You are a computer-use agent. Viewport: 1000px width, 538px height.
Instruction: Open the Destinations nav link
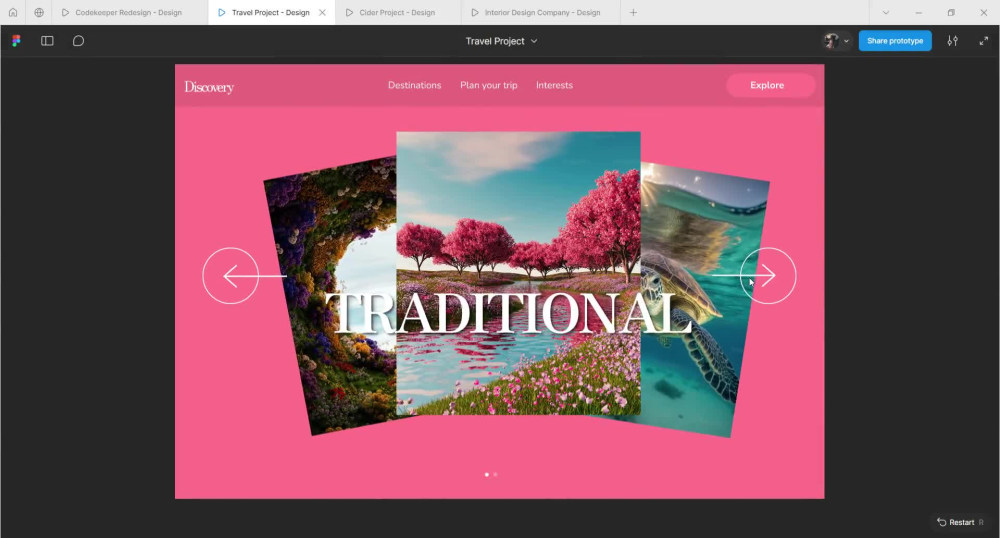coord(415,85)
